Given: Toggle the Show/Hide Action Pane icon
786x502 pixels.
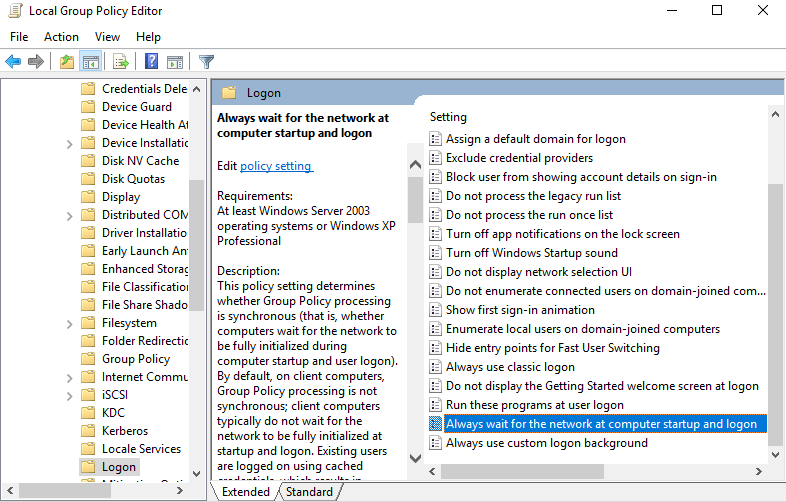Looking at the screenshot, I should 175,62.
